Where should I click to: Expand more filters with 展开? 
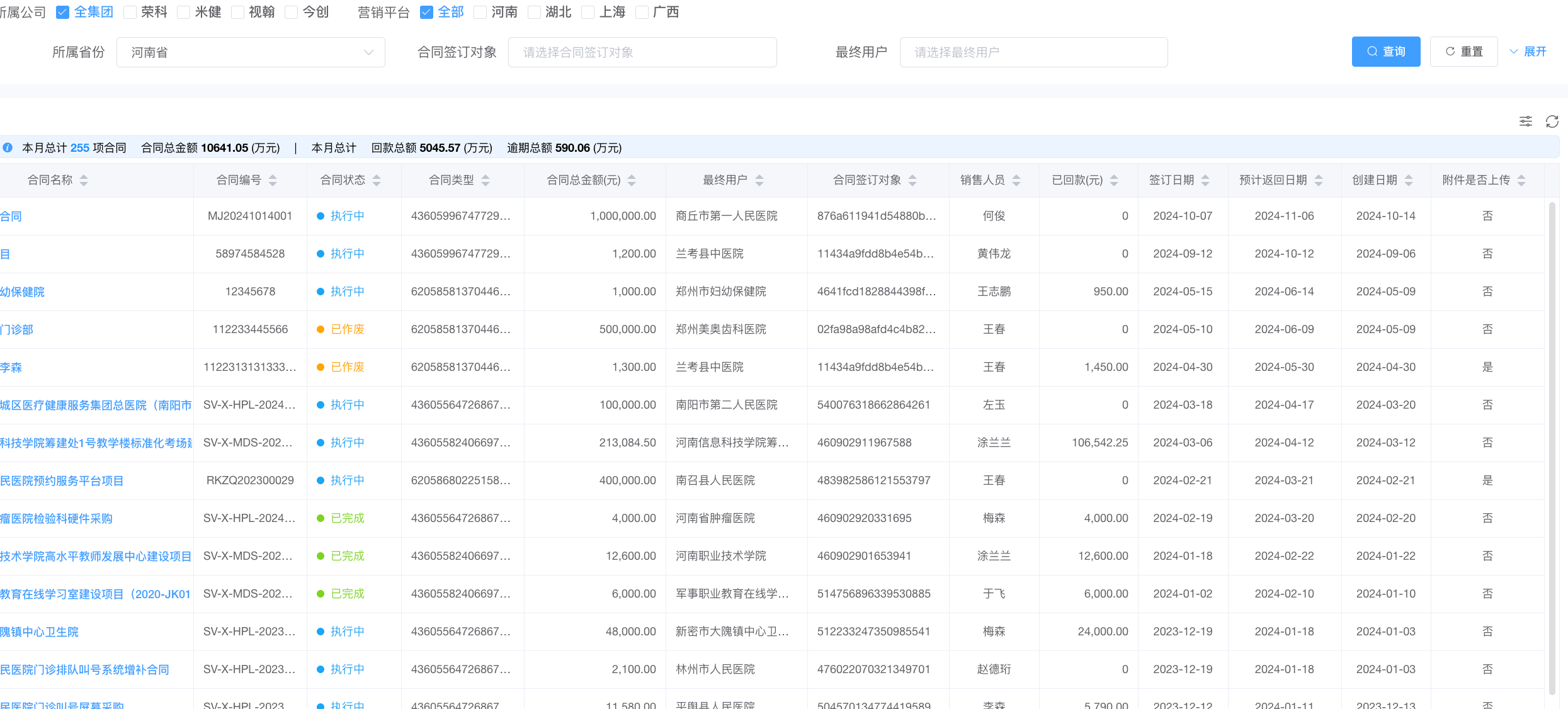click(x=1528, y=52)
